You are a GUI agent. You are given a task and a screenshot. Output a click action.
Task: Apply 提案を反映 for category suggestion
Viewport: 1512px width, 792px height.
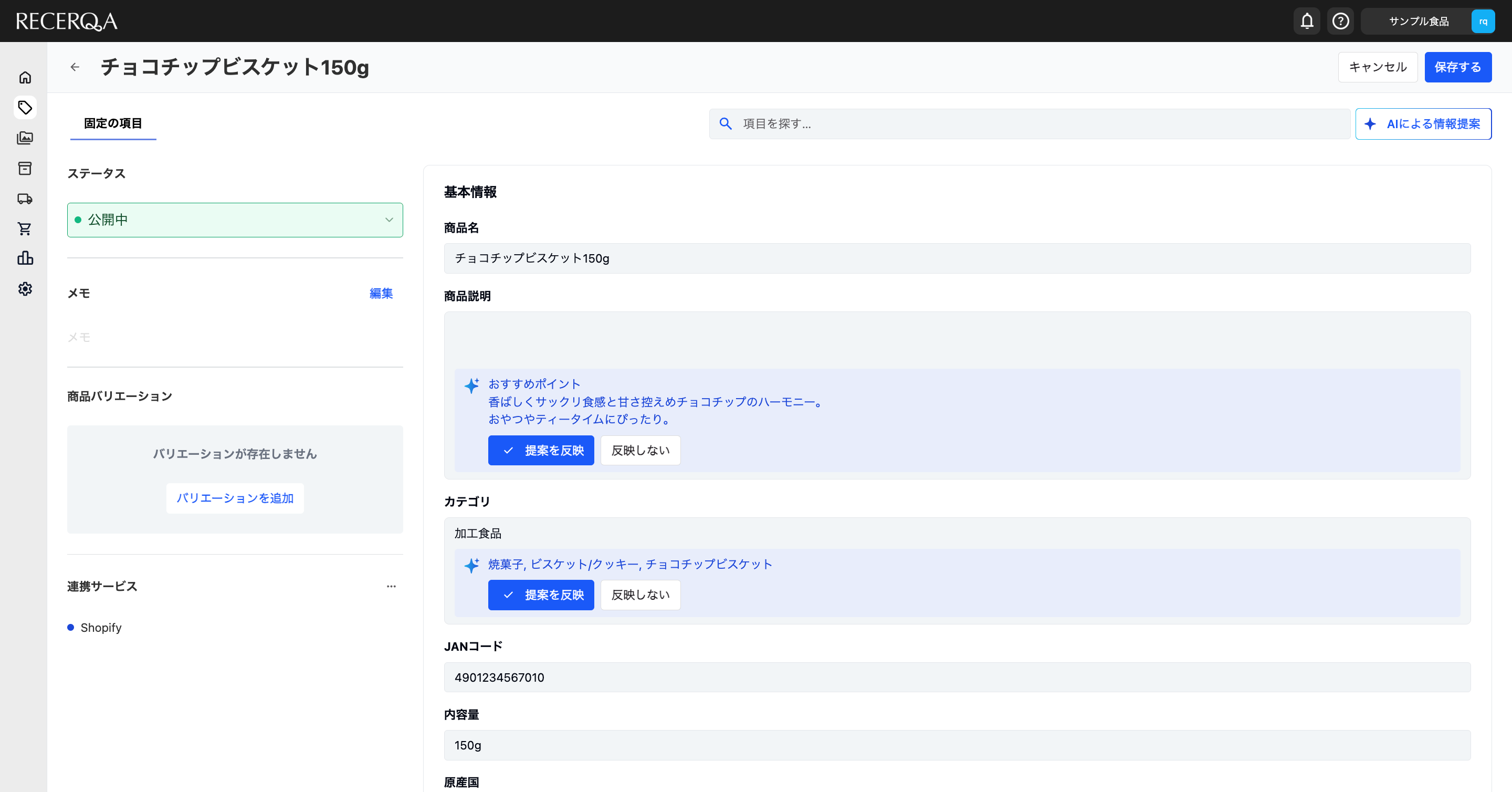(541, 595)
